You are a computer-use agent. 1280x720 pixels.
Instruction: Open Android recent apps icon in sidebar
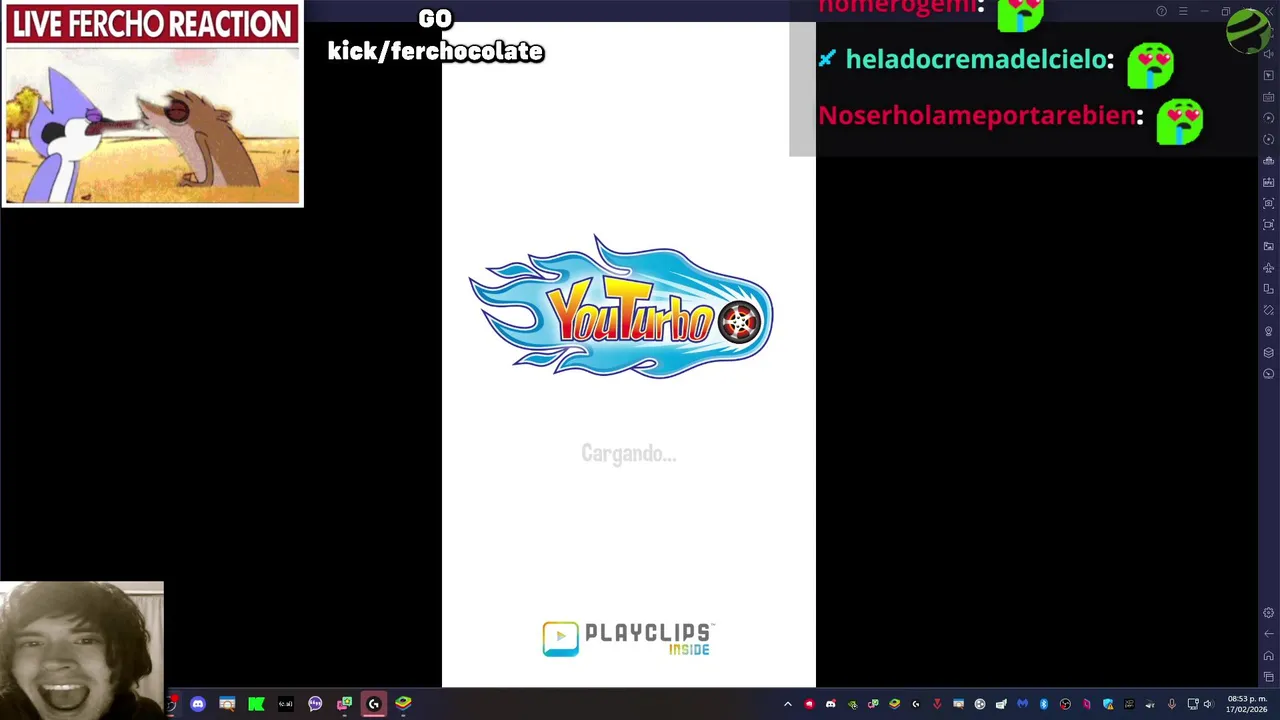point(1269,677)
